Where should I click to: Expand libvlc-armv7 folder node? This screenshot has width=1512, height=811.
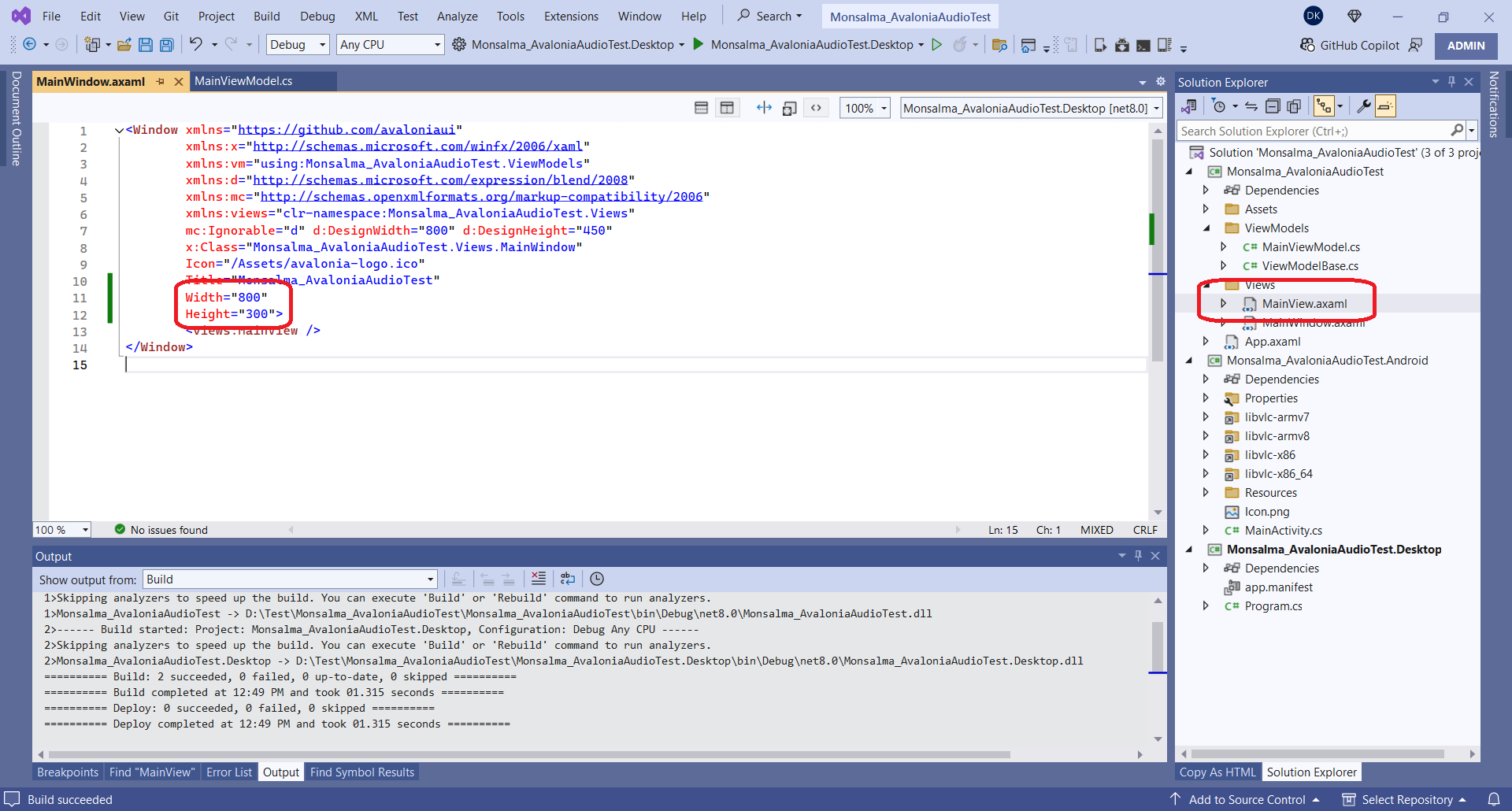(x=1206, y=417)
